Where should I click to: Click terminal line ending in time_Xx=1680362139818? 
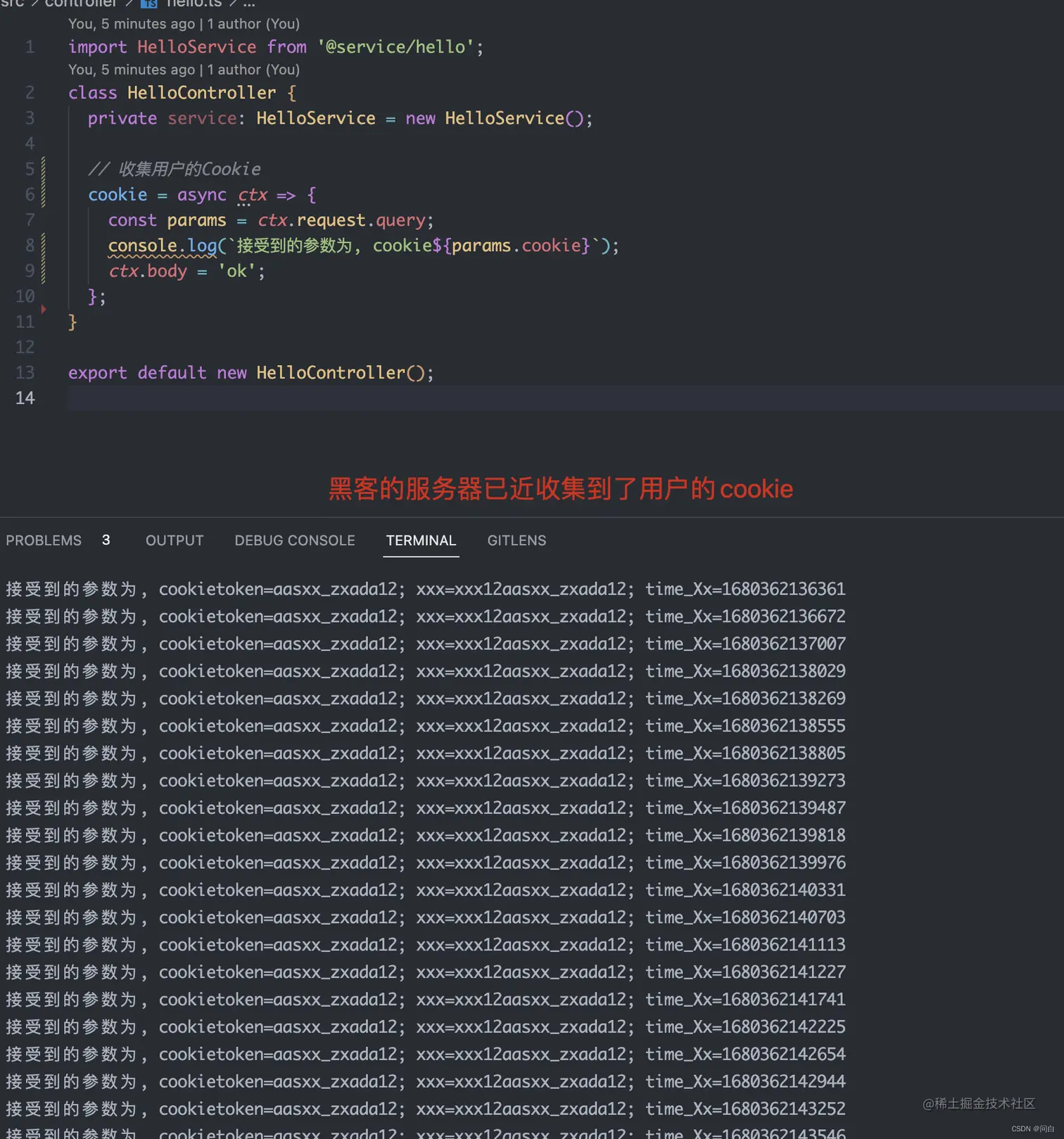(426, 836)
